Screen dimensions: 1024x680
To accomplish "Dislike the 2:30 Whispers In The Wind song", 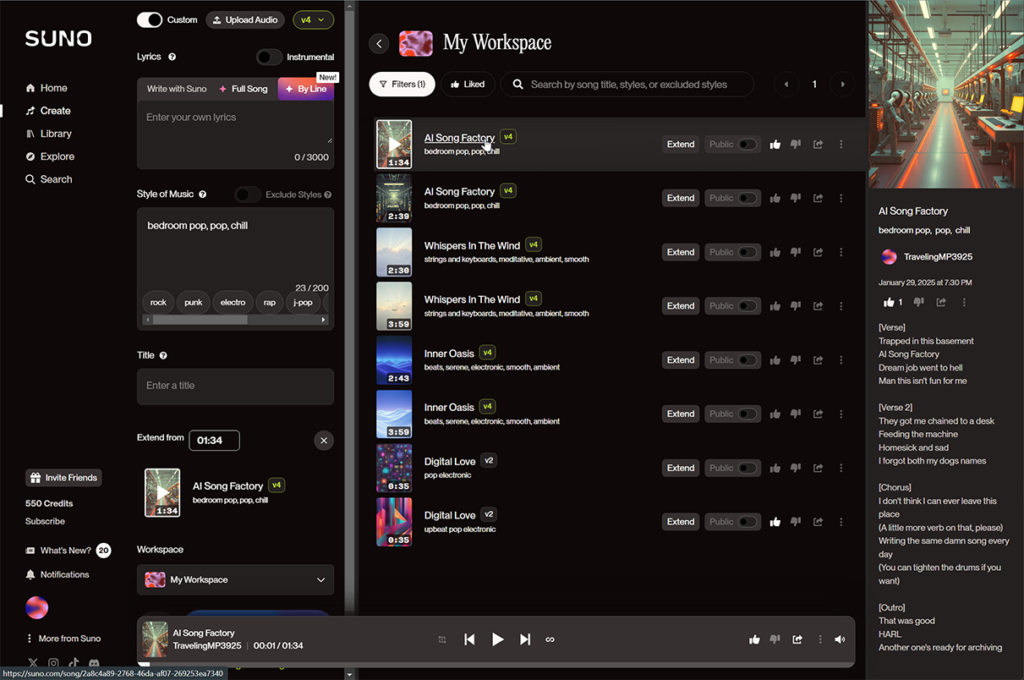I will pos(795,252).
